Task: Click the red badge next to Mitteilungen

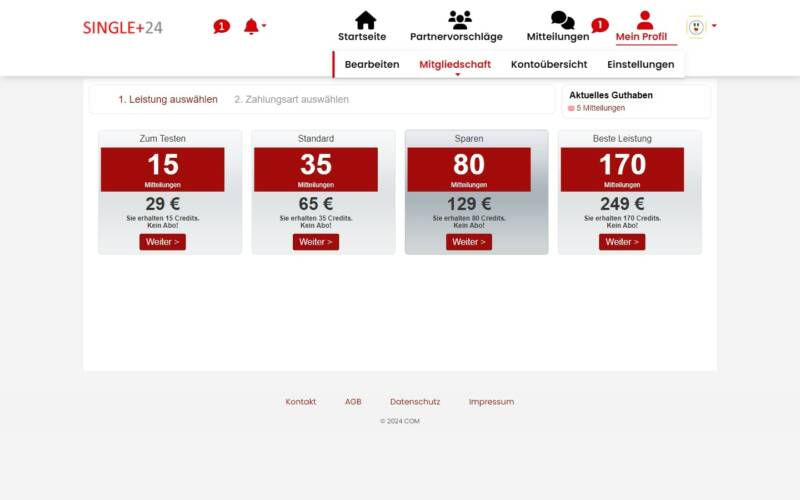Action: click(600, 25)
